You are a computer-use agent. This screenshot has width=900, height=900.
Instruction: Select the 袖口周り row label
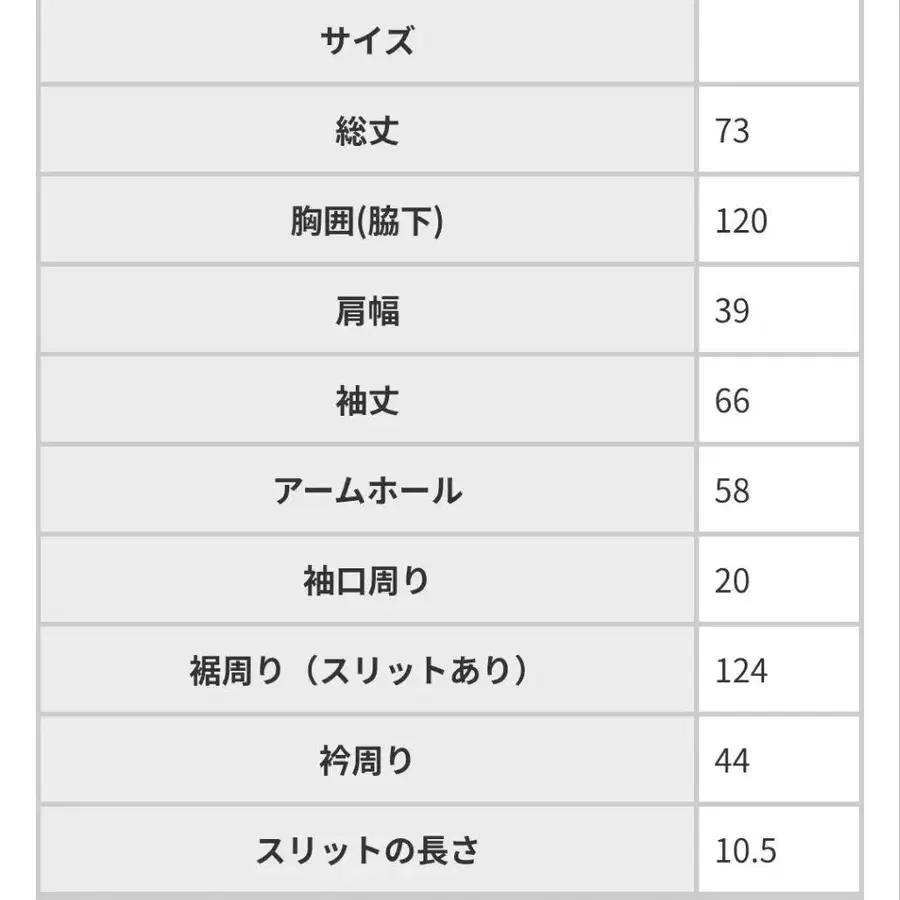pos(367,581)
